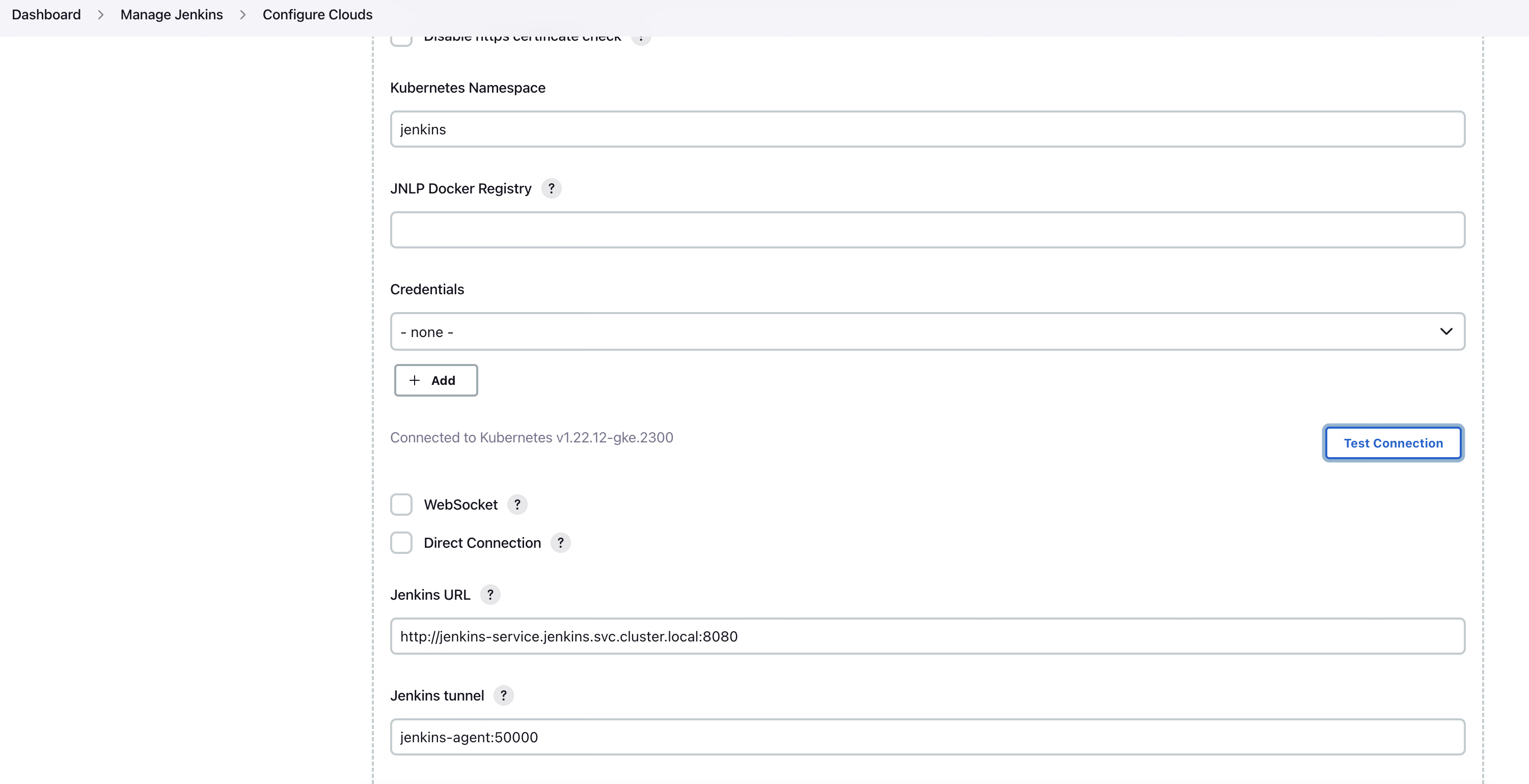The height and width of the screenshot is (784, 1529).
Task: Focus the JNLP Docker Registry field
Action: pyautogui.click(x=927, y=230)
